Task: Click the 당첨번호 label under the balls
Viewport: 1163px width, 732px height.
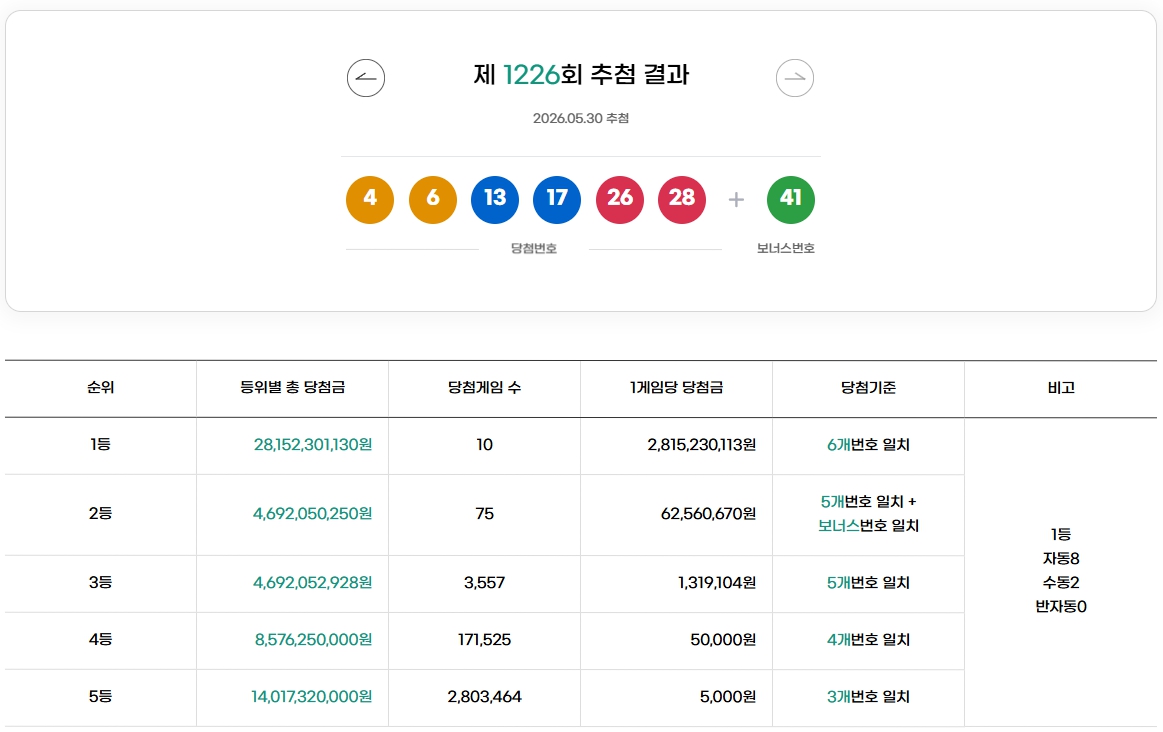Action: tap(533, 248)
